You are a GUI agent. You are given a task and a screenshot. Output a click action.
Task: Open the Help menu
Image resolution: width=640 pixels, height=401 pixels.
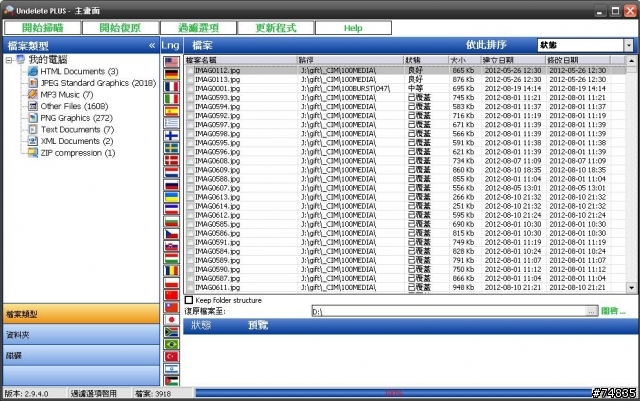353,28
